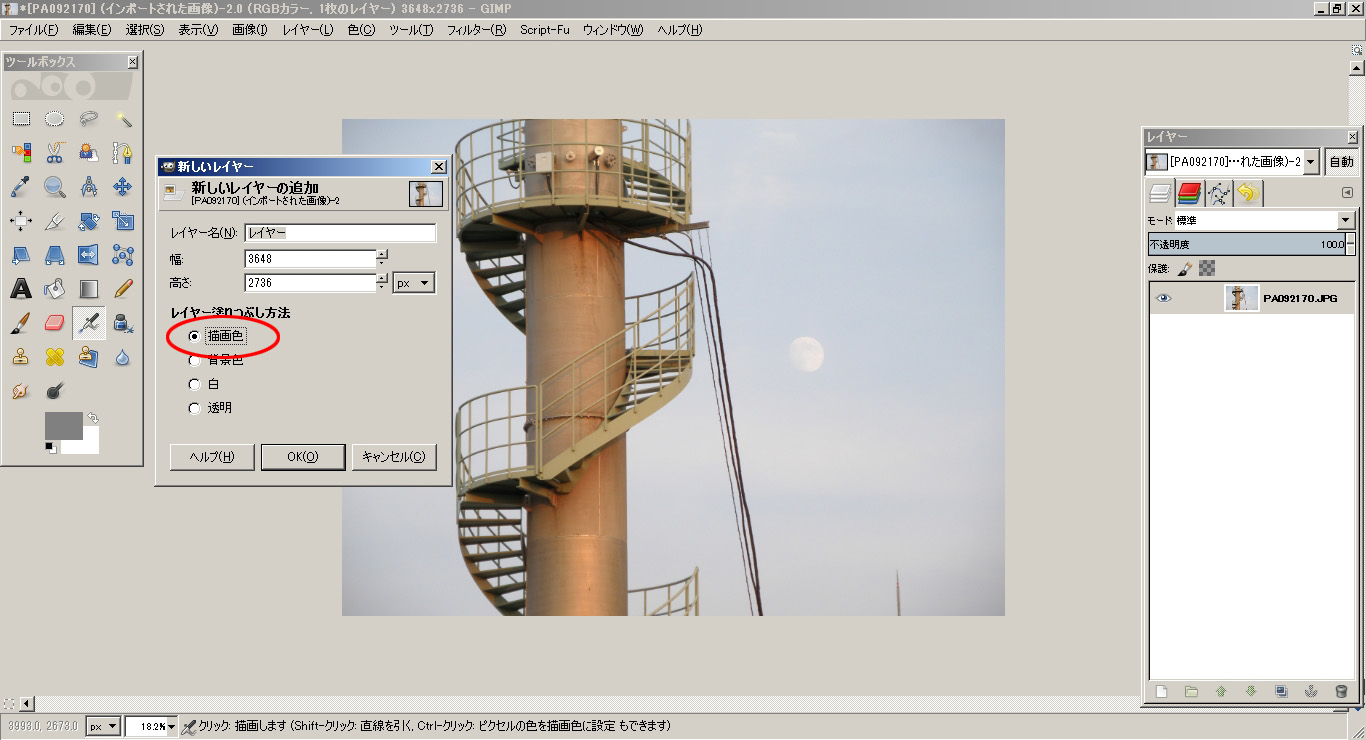Toggle lock alpha channel in Layers panel
This screenshot has width=1366, height=740.
tap(1207, 268)
